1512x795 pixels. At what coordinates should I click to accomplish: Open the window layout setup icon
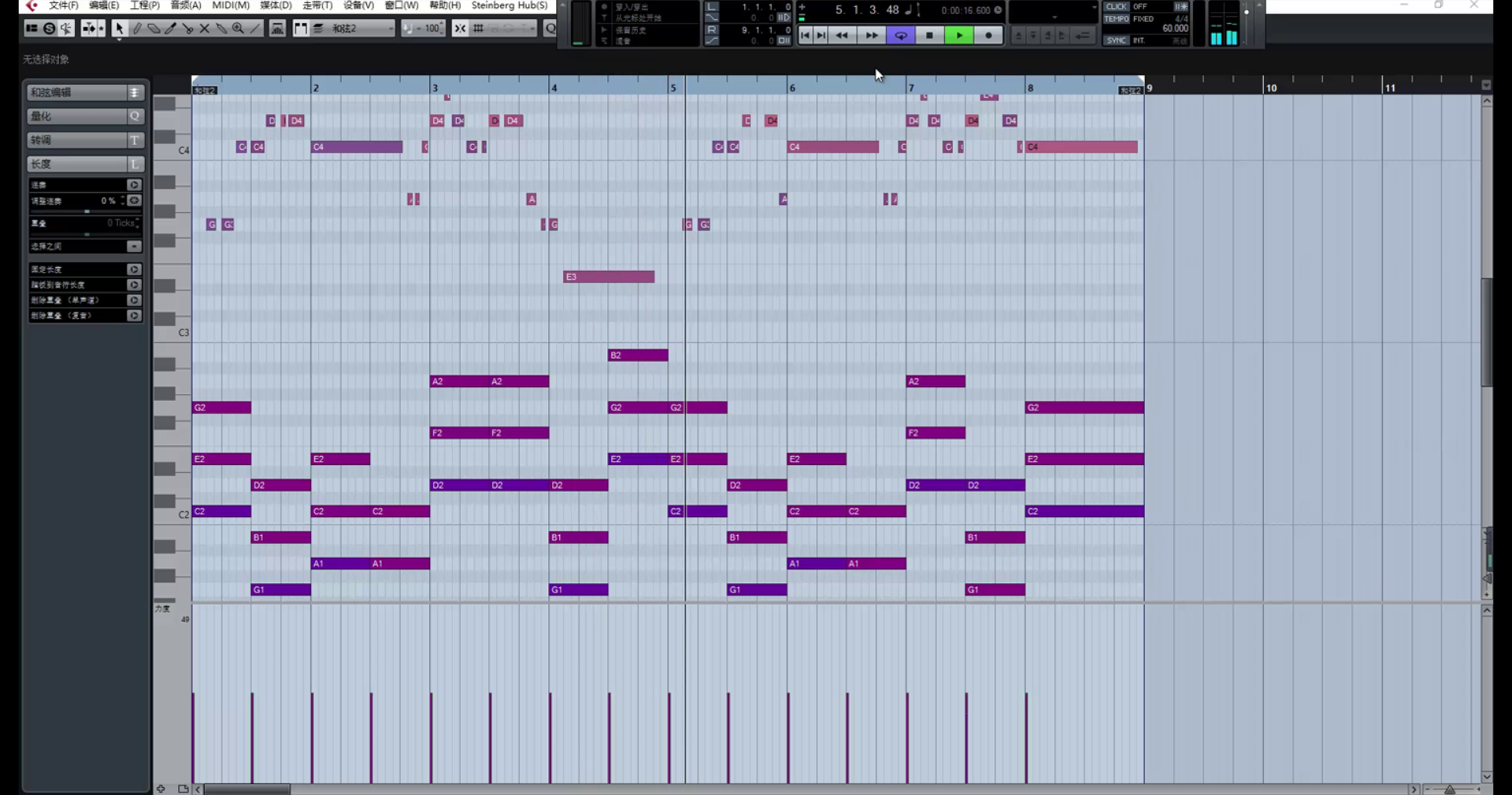point(31,28)
